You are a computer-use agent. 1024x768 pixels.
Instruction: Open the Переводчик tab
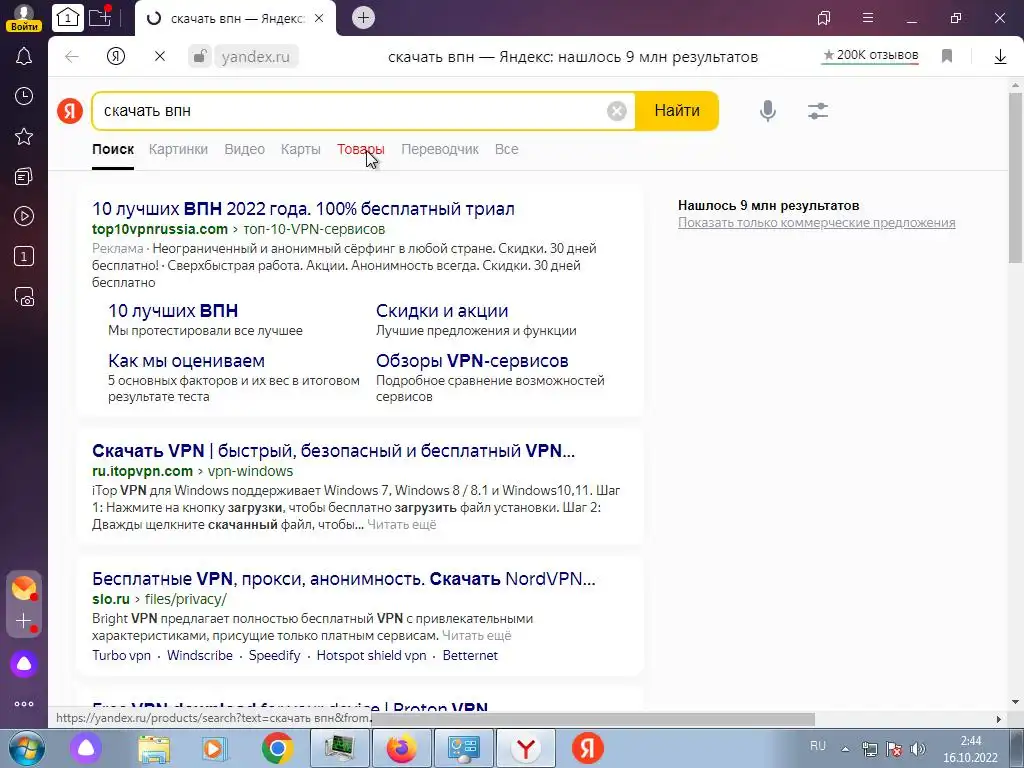(440, 149)
